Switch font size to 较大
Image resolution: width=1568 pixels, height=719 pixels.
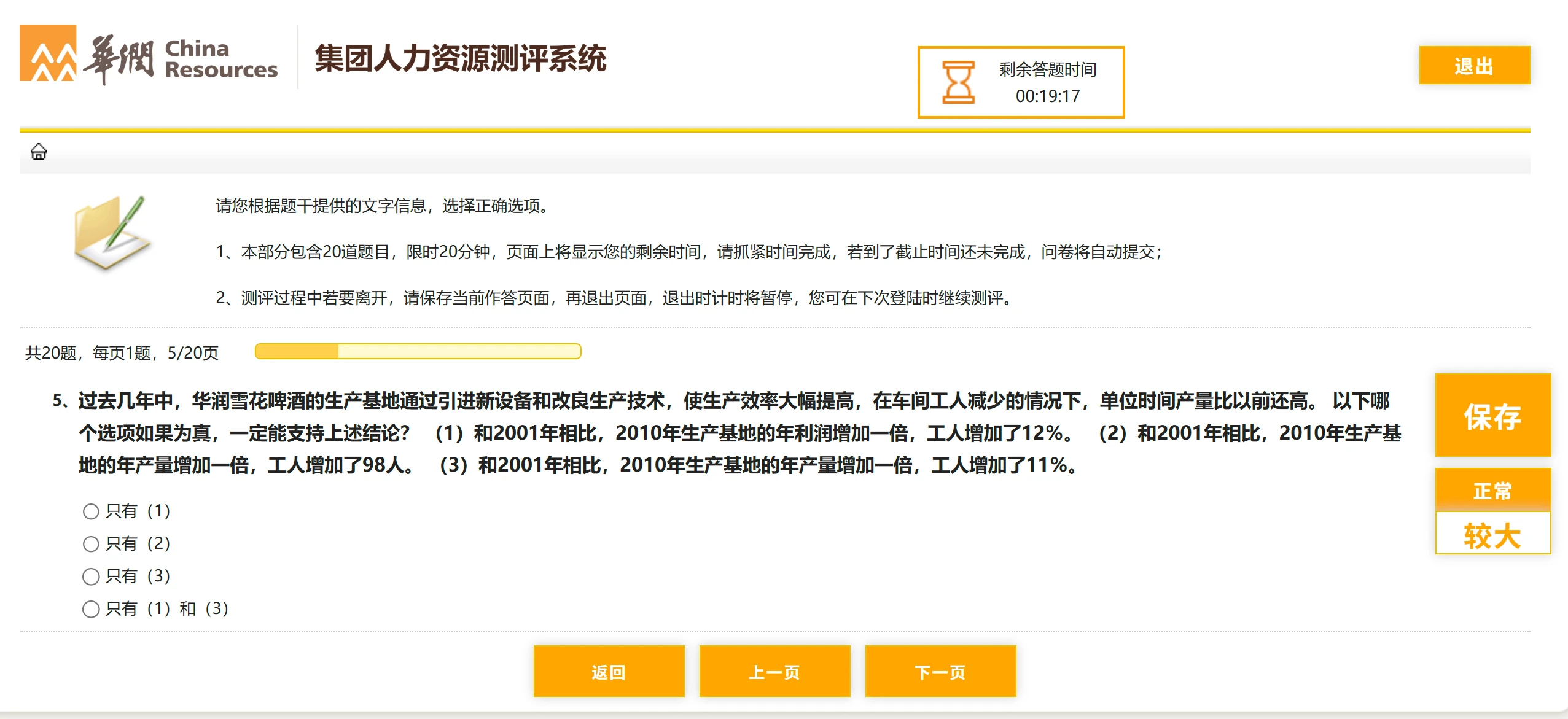coord(1492,535)
